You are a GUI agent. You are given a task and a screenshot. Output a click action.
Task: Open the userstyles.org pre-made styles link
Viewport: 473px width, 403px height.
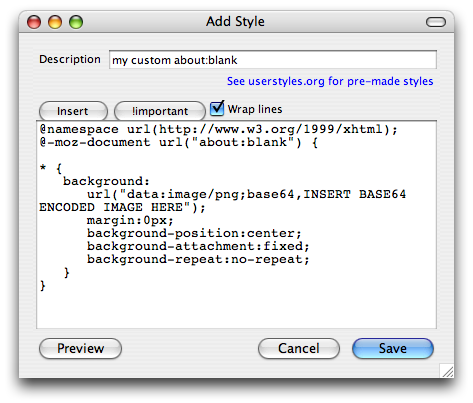pos(330,81)
